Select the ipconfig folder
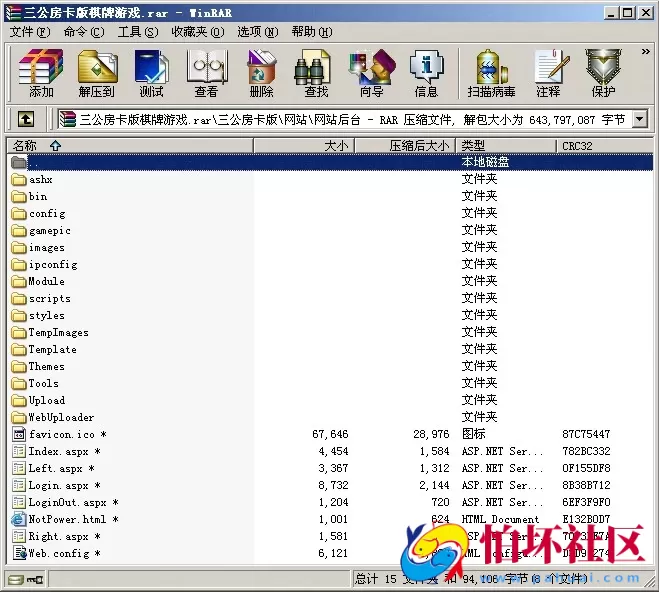Viewport: 659px width, 592px height. click(44, 264)
